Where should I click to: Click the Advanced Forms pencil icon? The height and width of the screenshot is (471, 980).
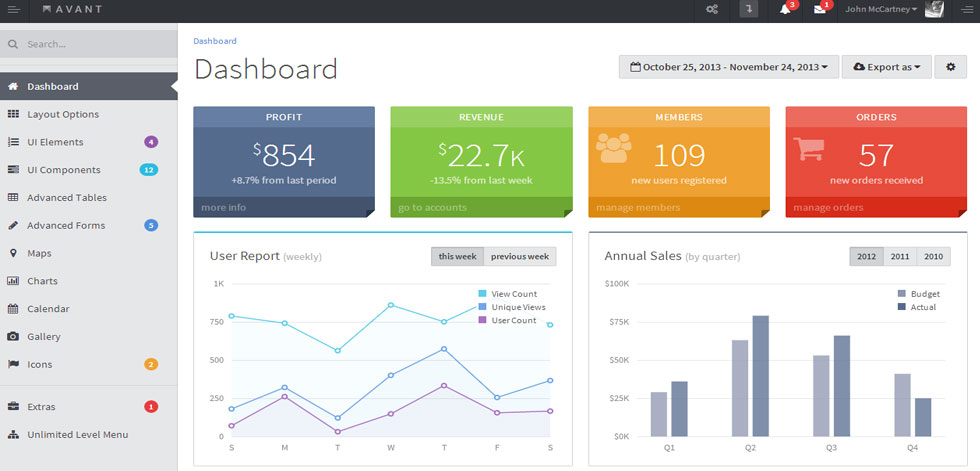point(13,226)
